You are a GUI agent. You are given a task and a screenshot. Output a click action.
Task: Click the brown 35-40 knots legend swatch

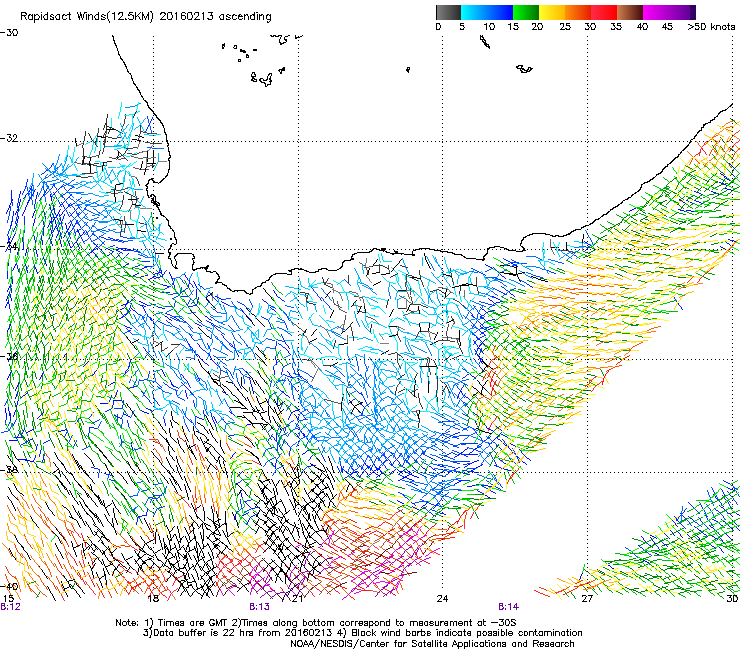point(630,12)
